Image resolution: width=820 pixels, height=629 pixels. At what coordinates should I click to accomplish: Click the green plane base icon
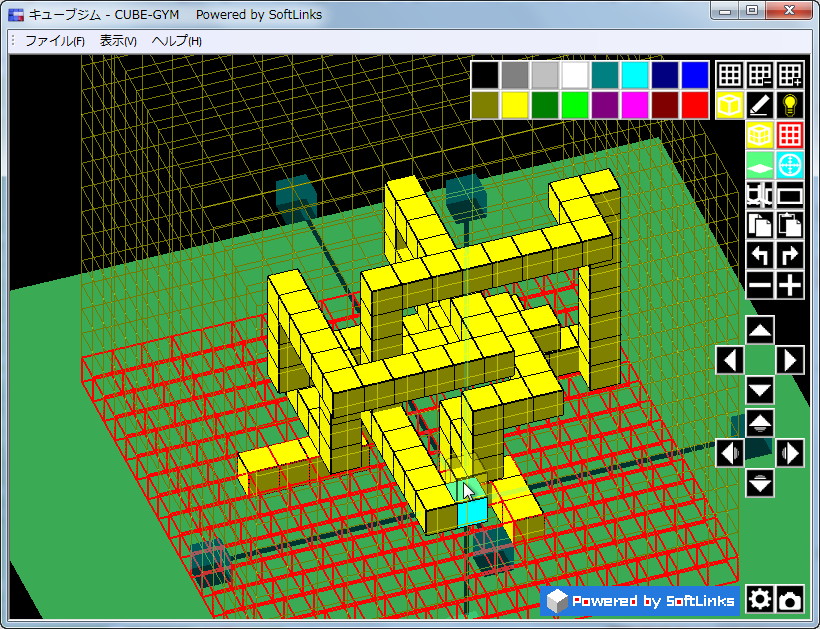[759, 164]
